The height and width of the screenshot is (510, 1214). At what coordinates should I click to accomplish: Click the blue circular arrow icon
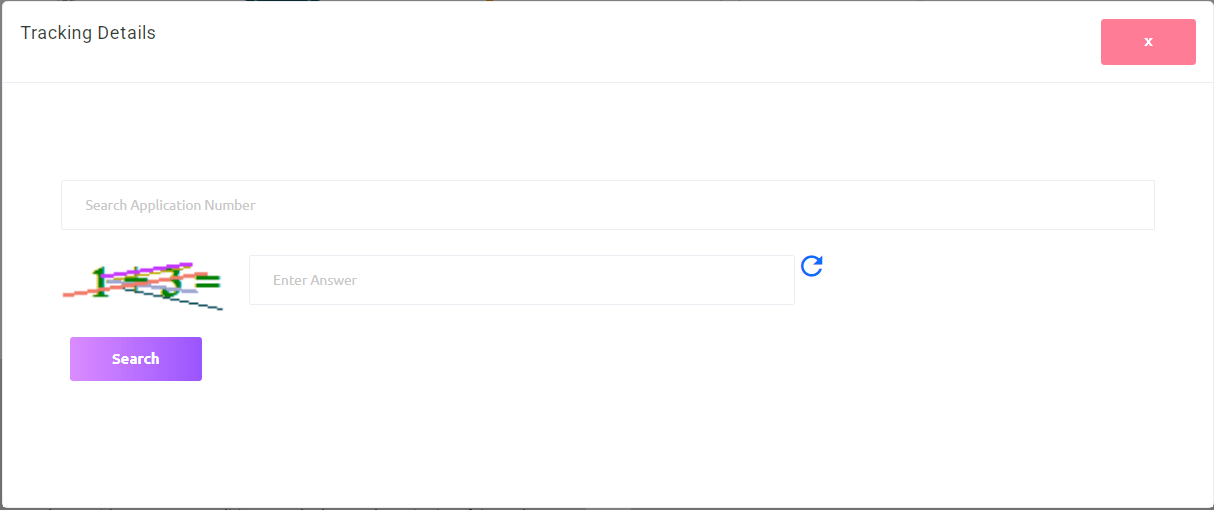tap(812, 266)
